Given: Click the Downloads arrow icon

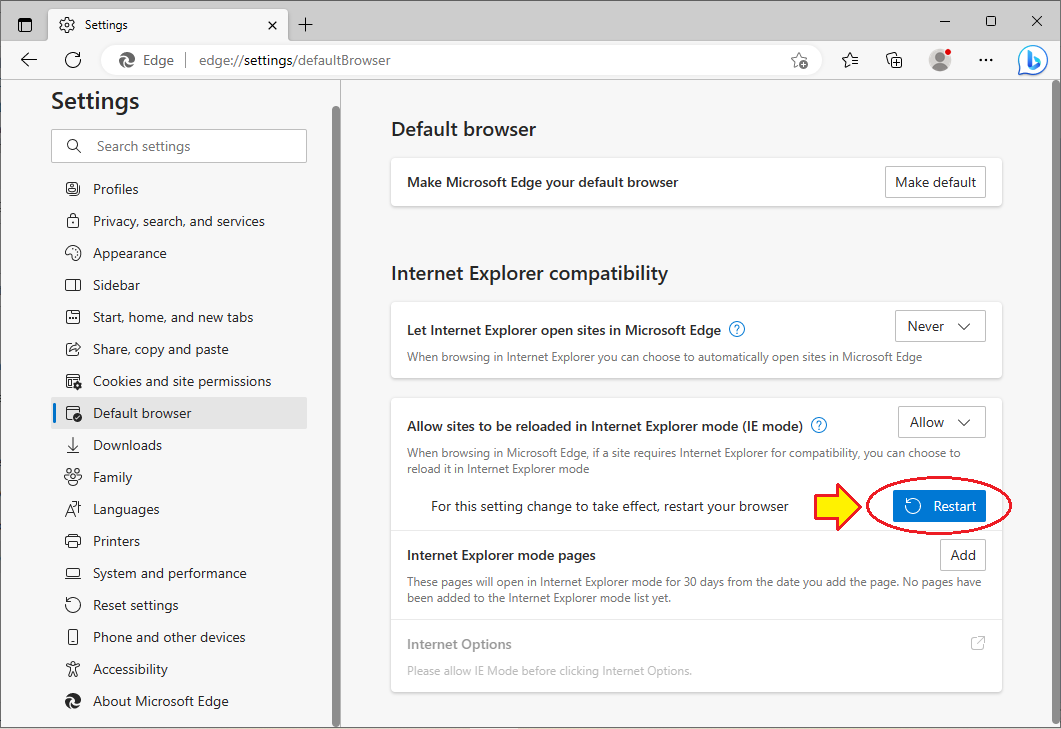Looking at the screenshot, I should point(73,445).
